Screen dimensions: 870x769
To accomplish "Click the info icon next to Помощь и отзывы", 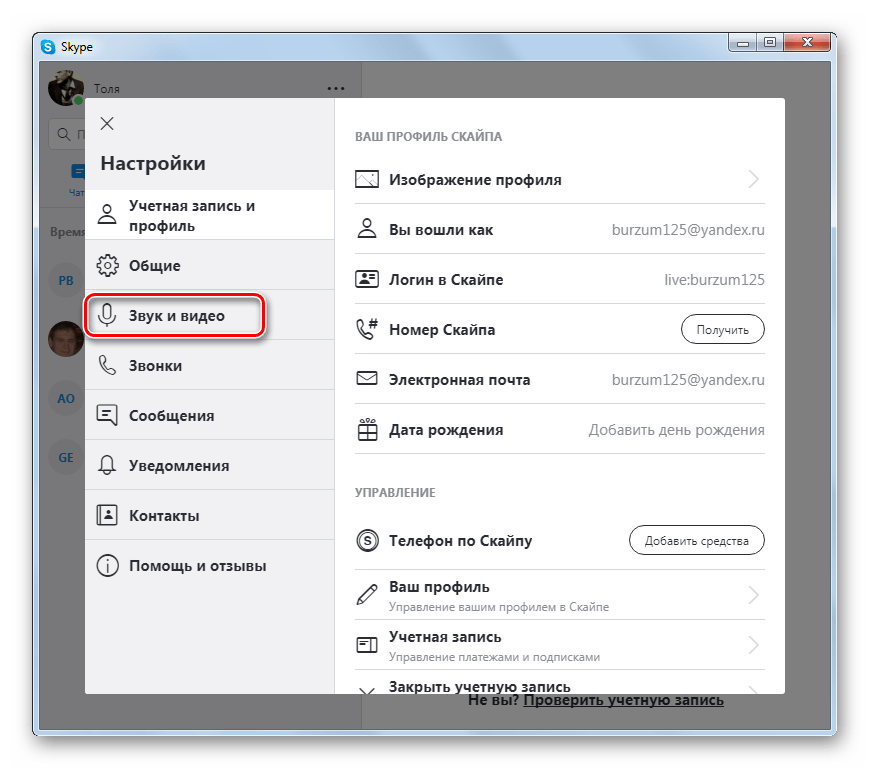I will pyautogui.click(x=107, y=566).
